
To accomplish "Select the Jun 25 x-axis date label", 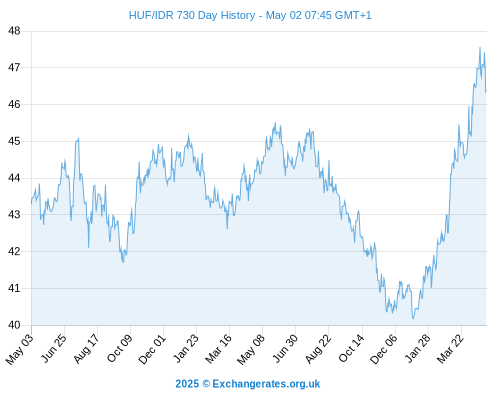I will (x=53, y=348).
